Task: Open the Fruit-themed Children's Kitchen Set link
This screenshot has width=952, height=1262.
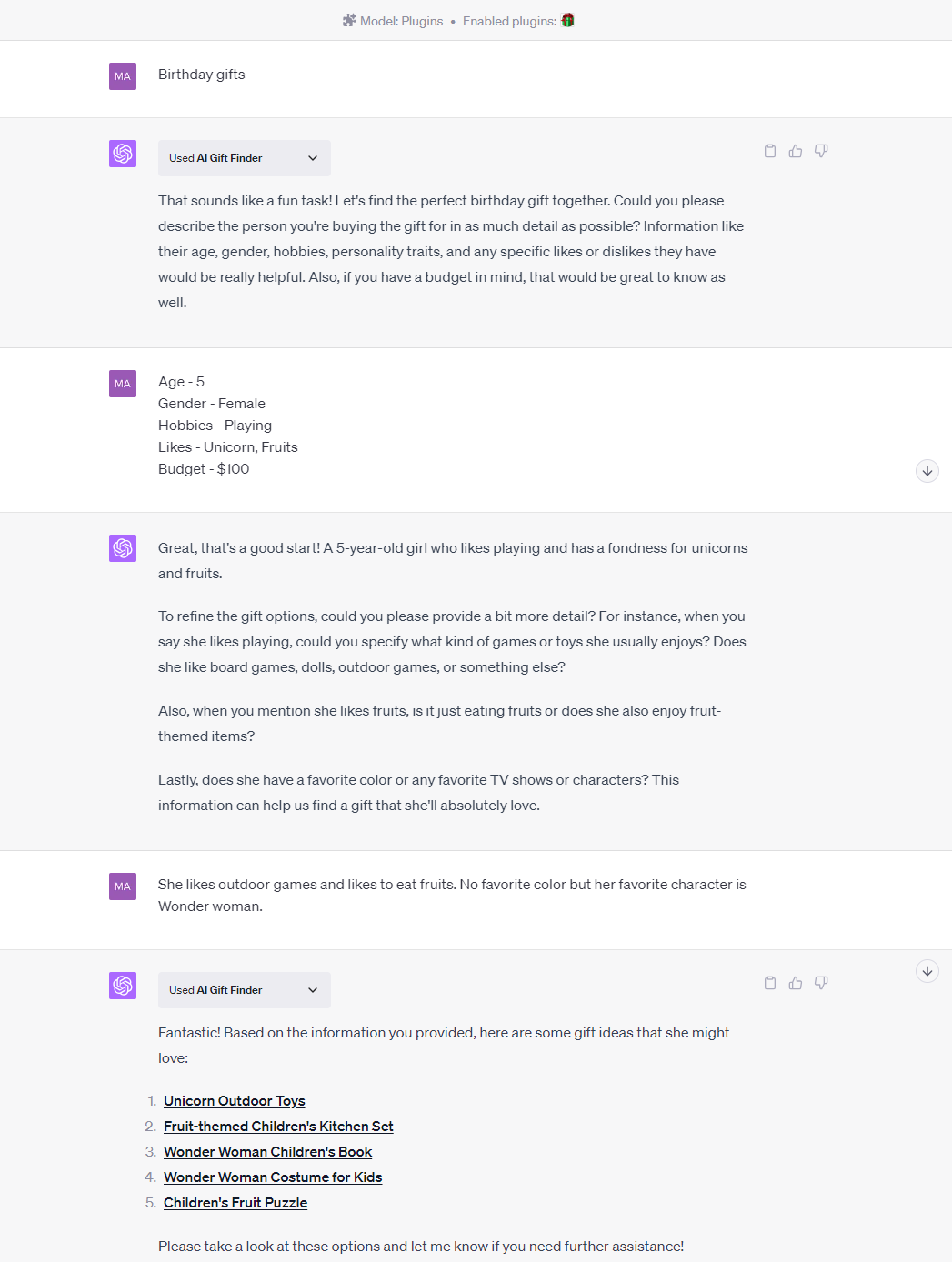Action: (278, 1127)
